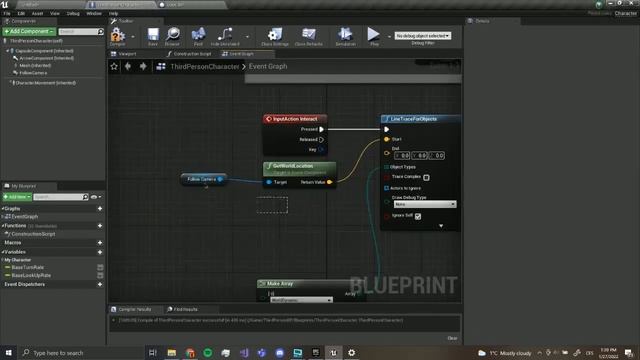Click the plus button to add a Macro
Image resolution: width=640 pixels, height=360 pixels.
(x=100, y=243)
